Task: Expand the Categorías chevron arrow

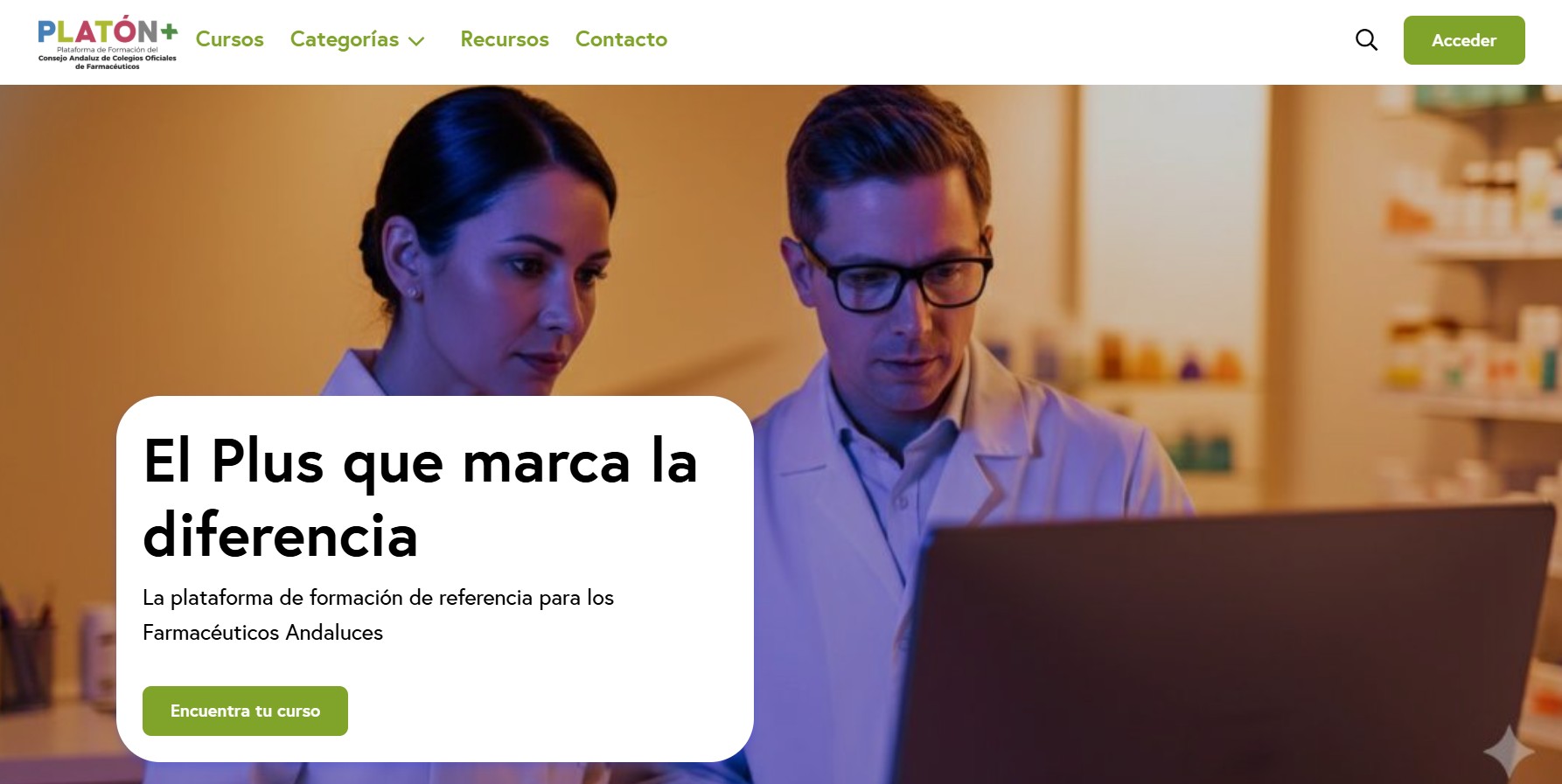Action: coord(417,41)
